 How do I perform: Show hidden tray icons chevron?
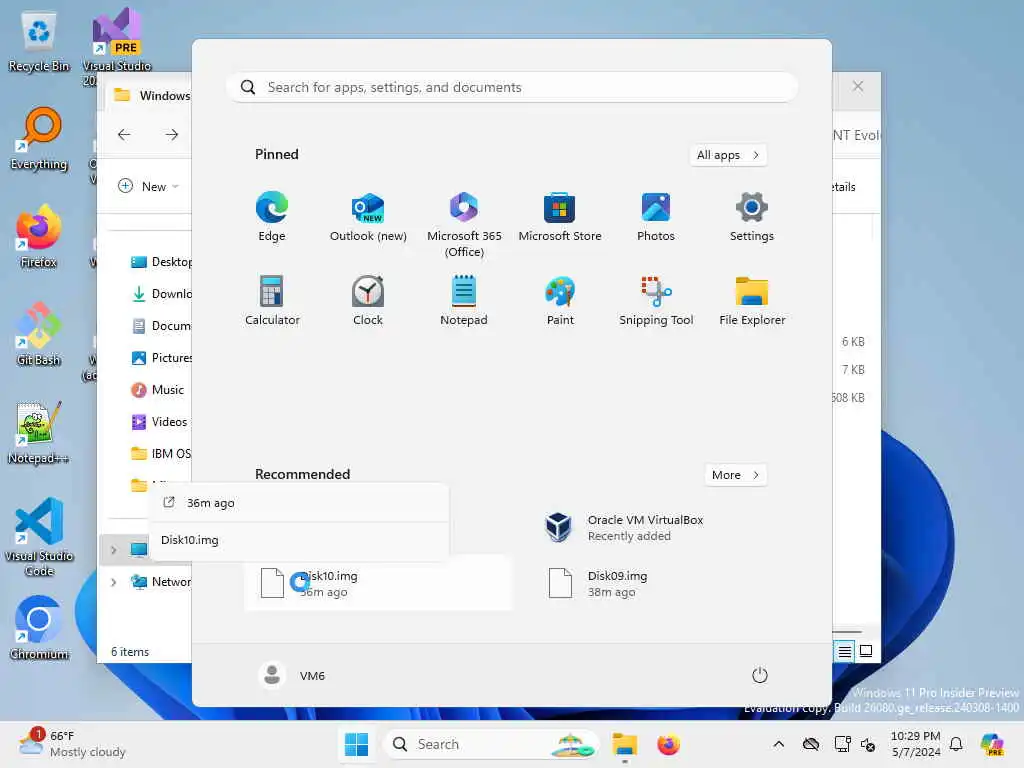tap(778, 744)
